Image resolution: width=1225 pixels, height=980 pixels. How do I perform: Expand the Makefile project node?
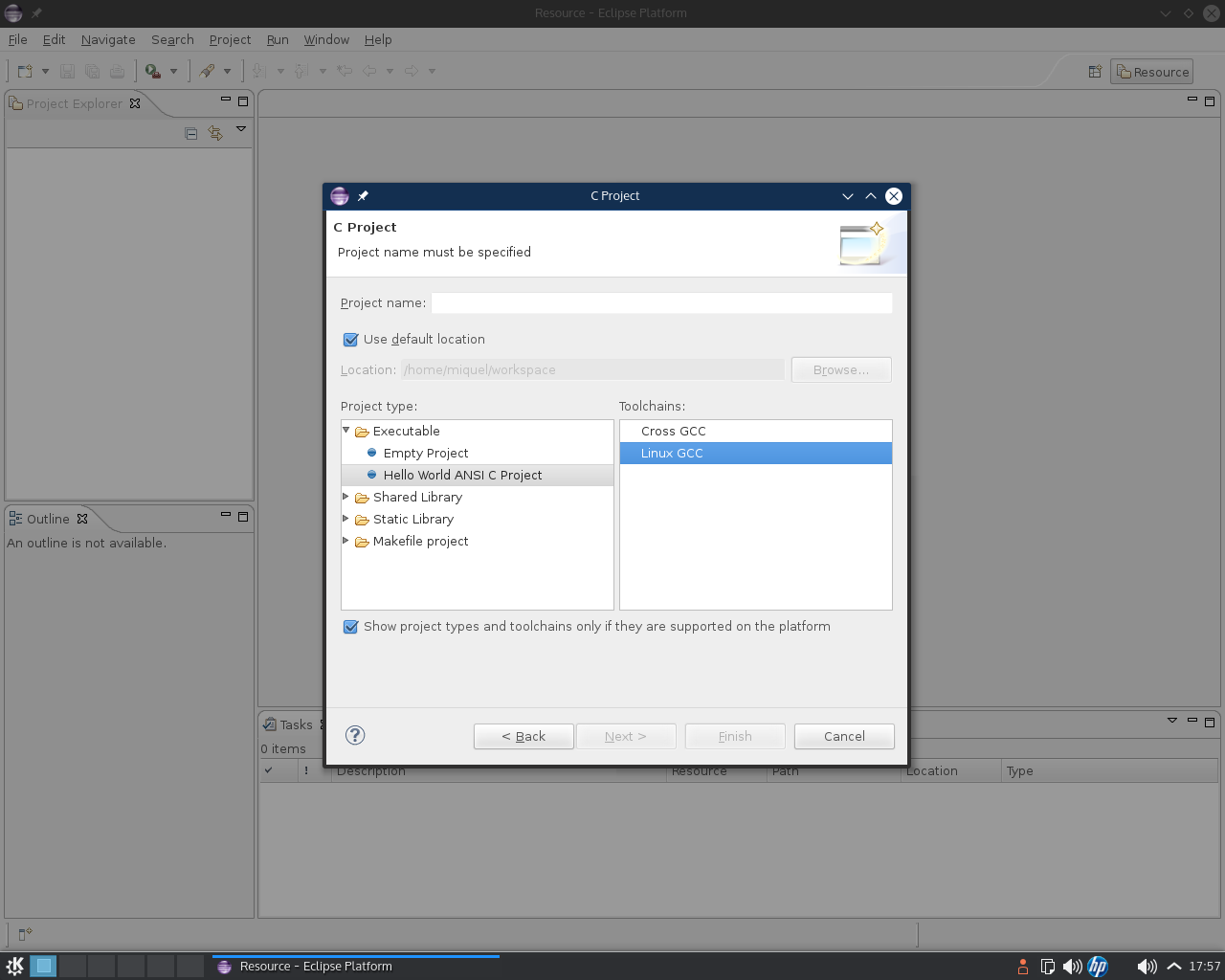pyautogui.click(x=346, y=541)
